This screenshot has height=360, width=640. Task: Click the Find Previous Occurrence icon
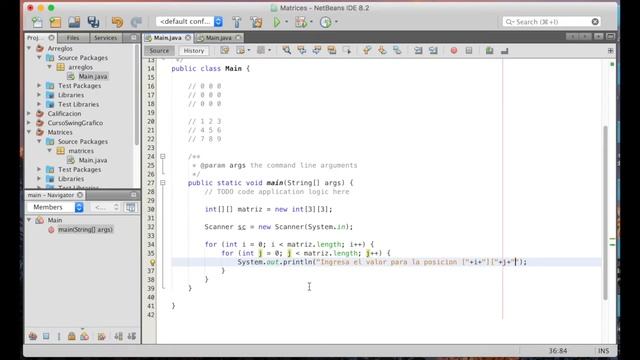pyautogui.click(x=302, y=51)
